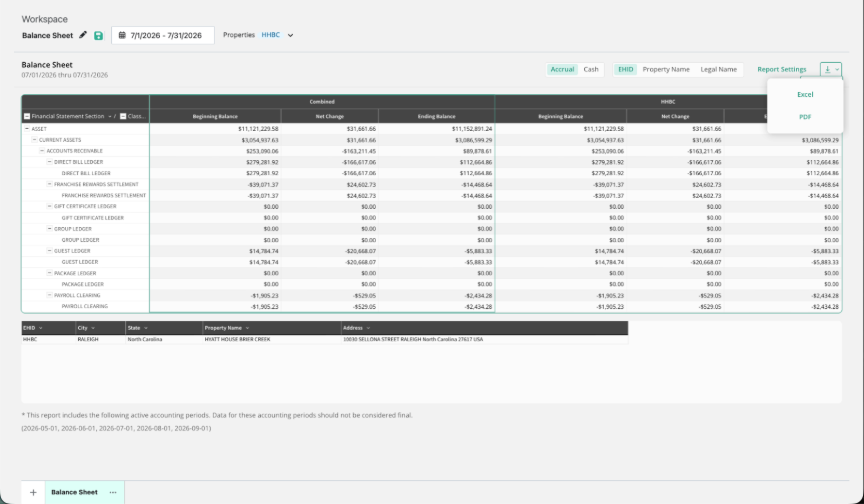Click the 10030 SELLONA STREET address cell

pyautogui.click(x=484, y=339)
